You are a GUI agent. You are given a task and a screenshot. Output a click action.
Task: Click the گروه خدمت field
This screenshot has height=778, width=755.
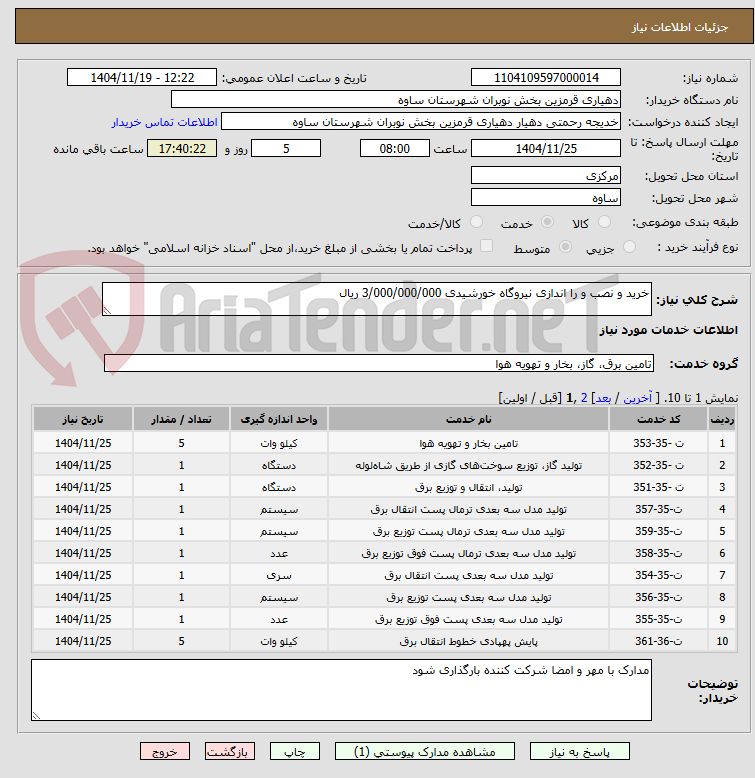point(378,364)
